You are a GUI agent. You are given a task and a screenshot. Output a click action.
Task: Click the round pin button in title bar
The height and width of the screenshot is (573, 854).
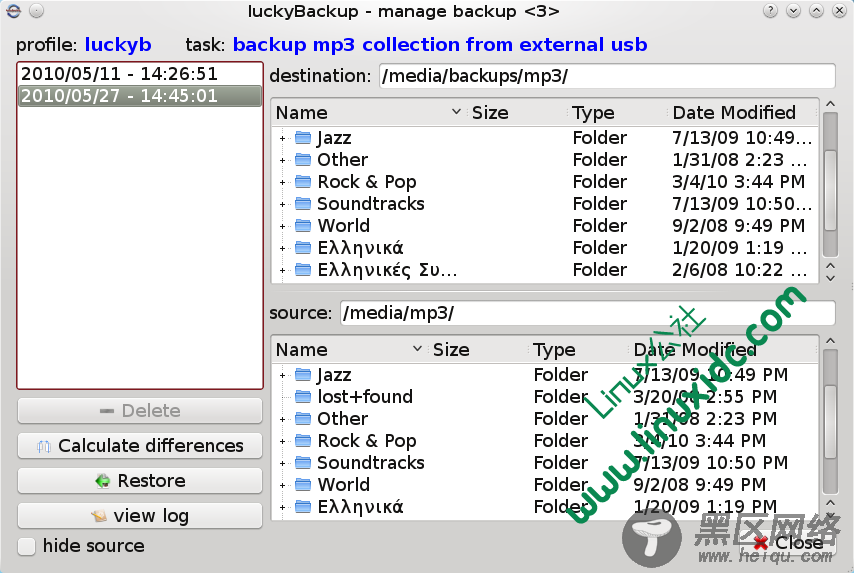(x=36, y=11)
